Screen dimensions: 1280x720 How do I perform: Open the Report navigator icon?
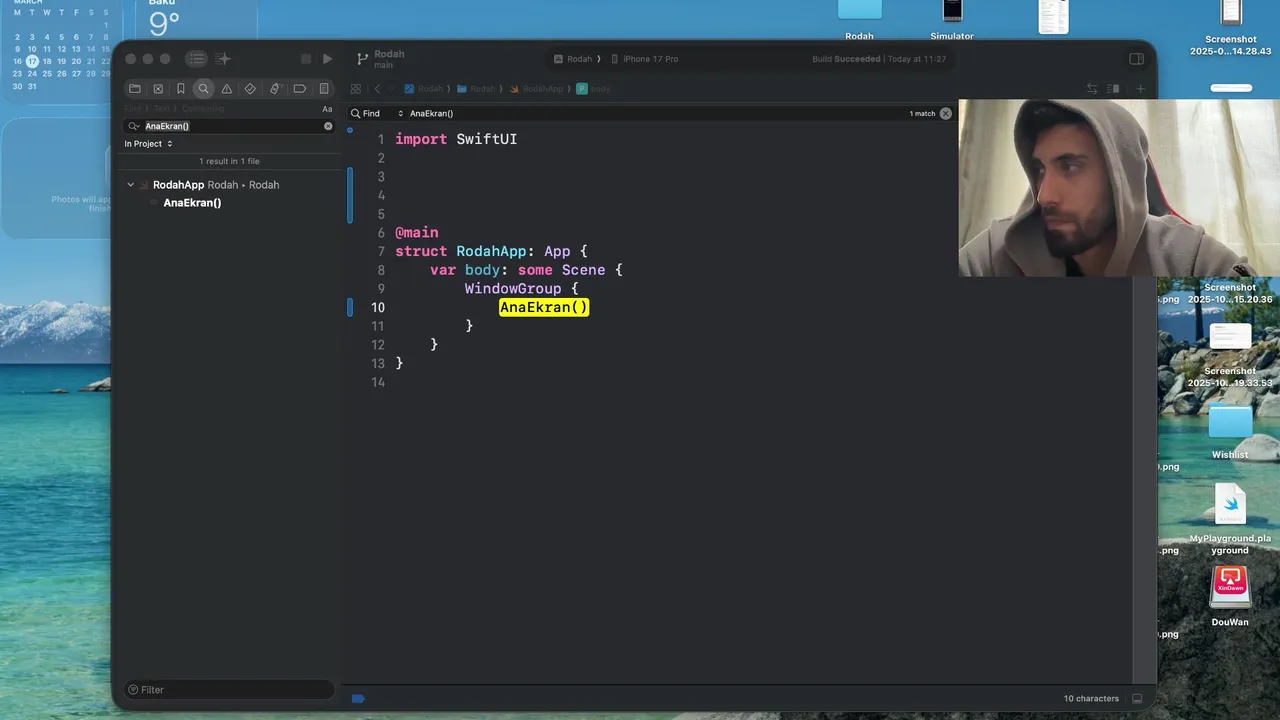tap(324, 89)
